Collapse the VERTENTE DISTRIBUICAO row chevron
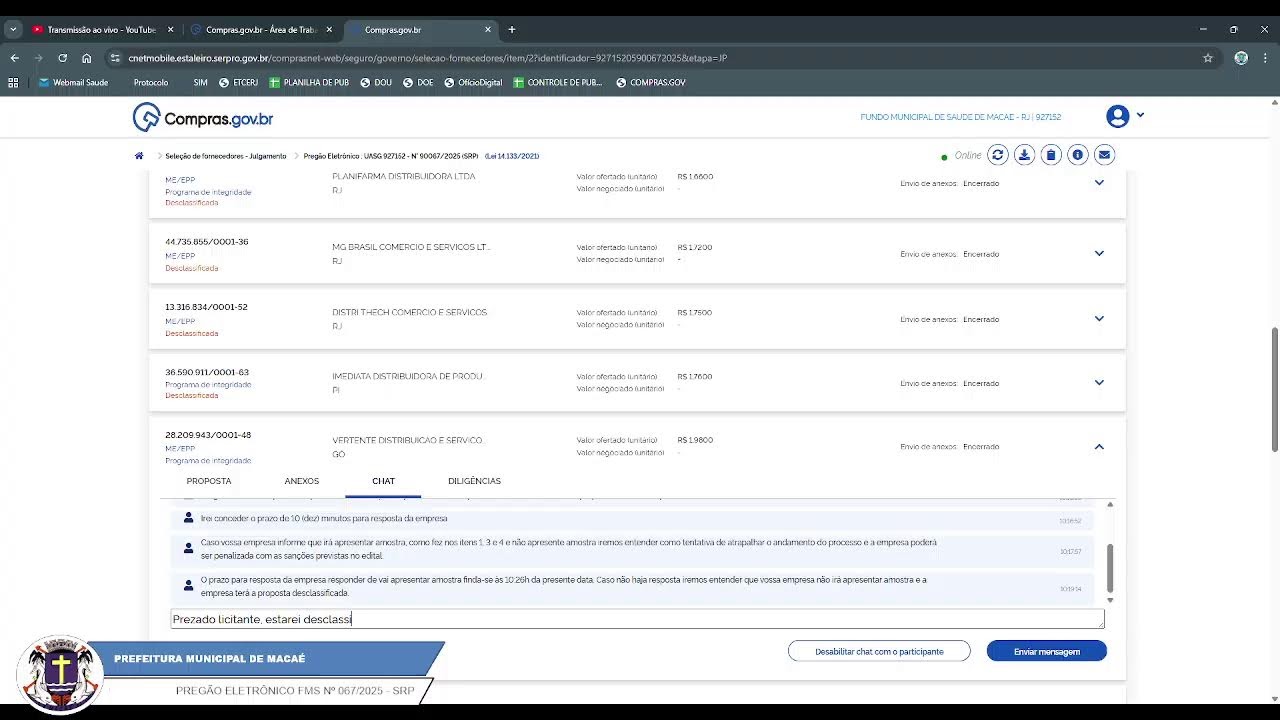 [1099, 447]
